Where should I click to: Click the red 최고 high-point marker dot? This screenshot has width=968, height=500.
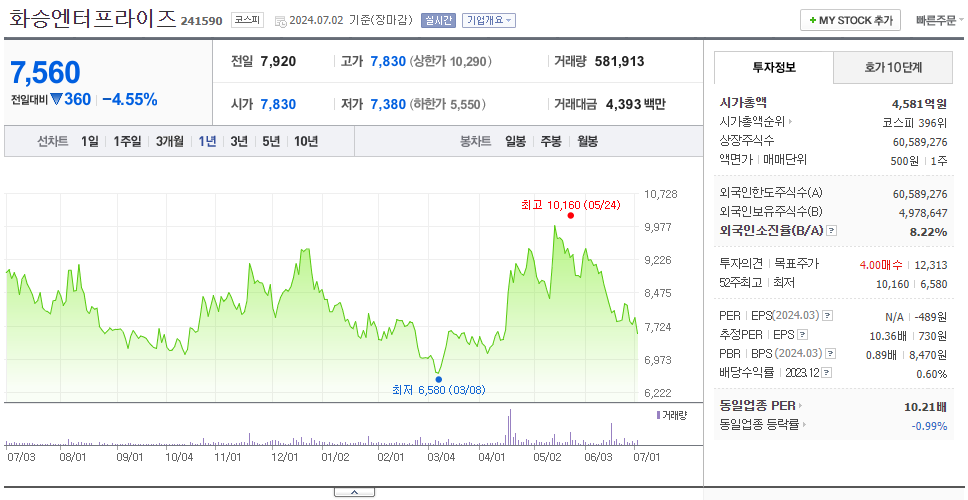(570, 215)
